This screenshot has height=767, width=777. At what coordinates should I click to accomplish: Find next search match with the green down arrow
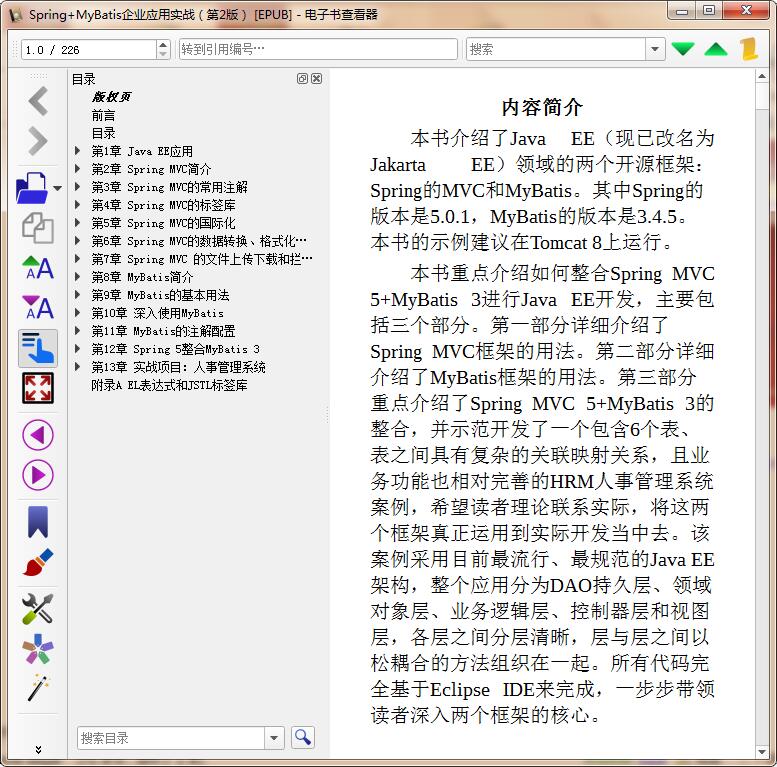683,49
